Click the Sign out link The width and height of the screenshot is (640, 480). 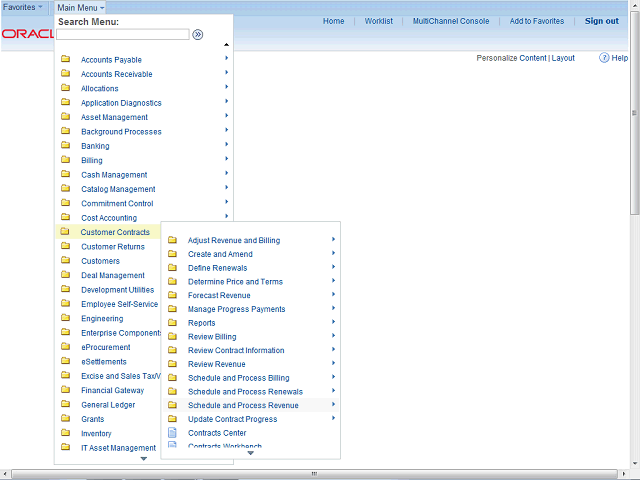[x=601, y=21]
